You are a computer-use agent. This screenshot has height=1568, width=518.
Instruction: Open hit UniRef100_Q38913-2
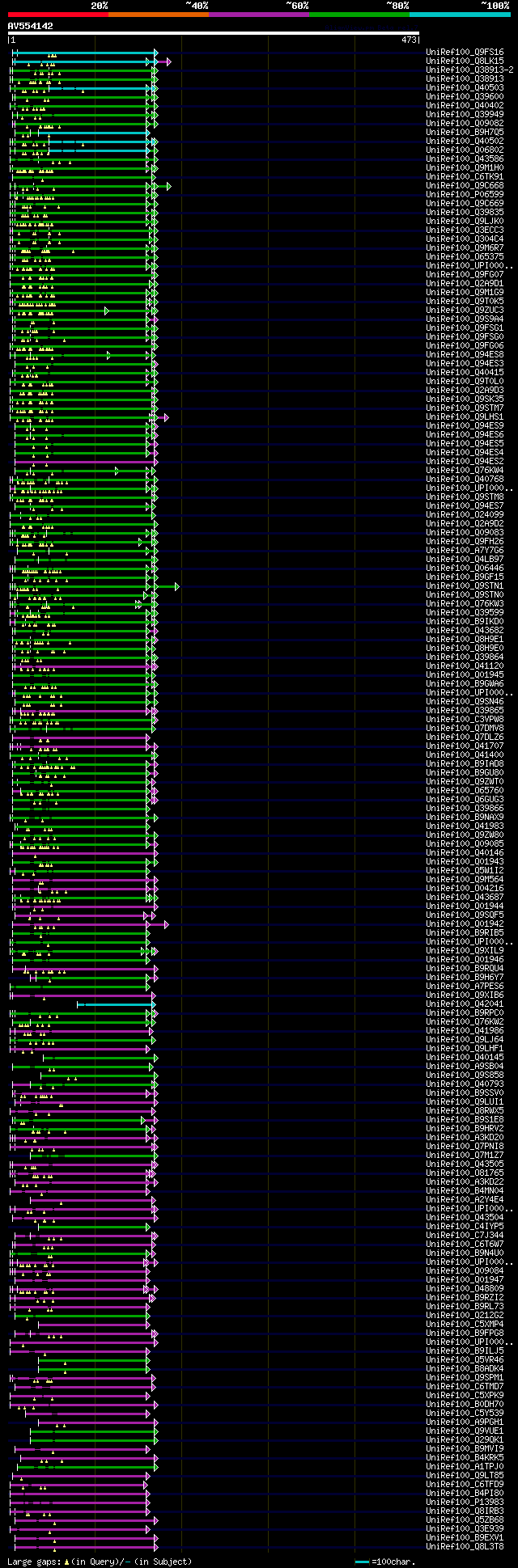pos(469,70)
